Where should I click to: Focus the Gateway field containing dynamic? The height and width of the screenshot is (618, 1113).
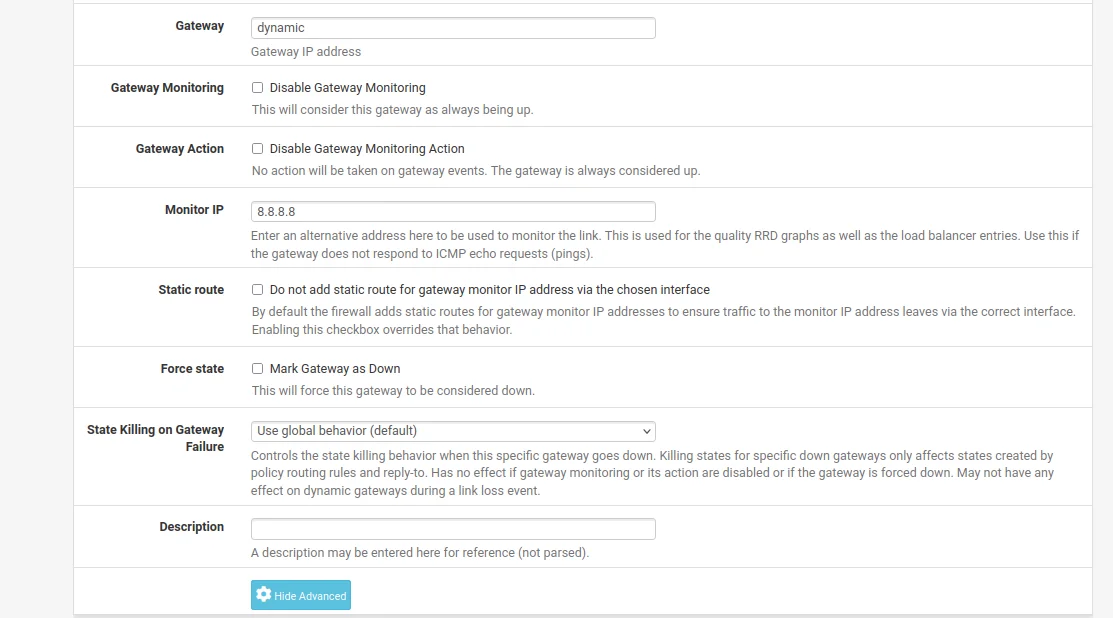[x=452, y=28]
